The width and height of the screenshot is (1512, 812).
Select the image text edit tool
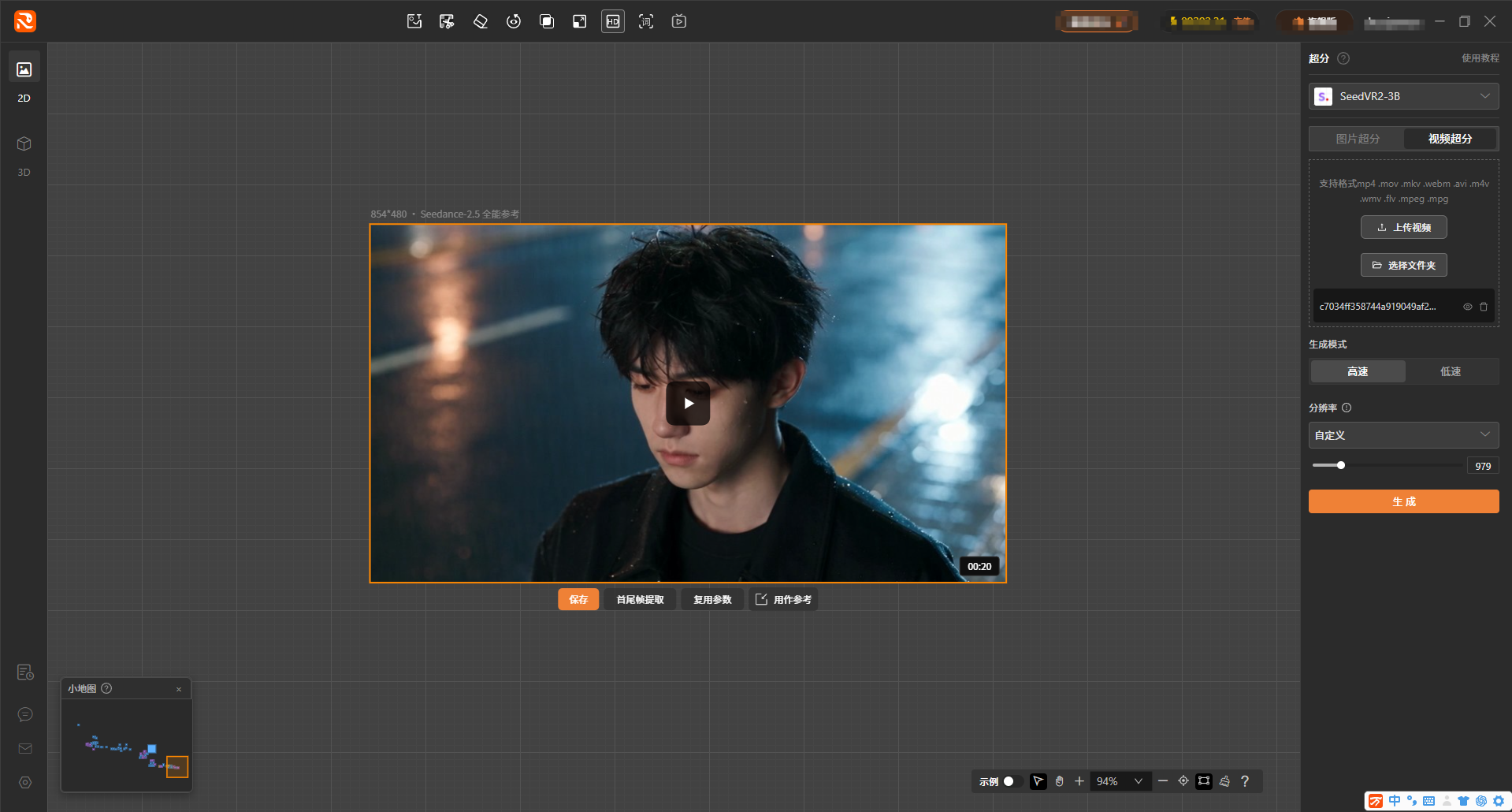click(414, 21)
